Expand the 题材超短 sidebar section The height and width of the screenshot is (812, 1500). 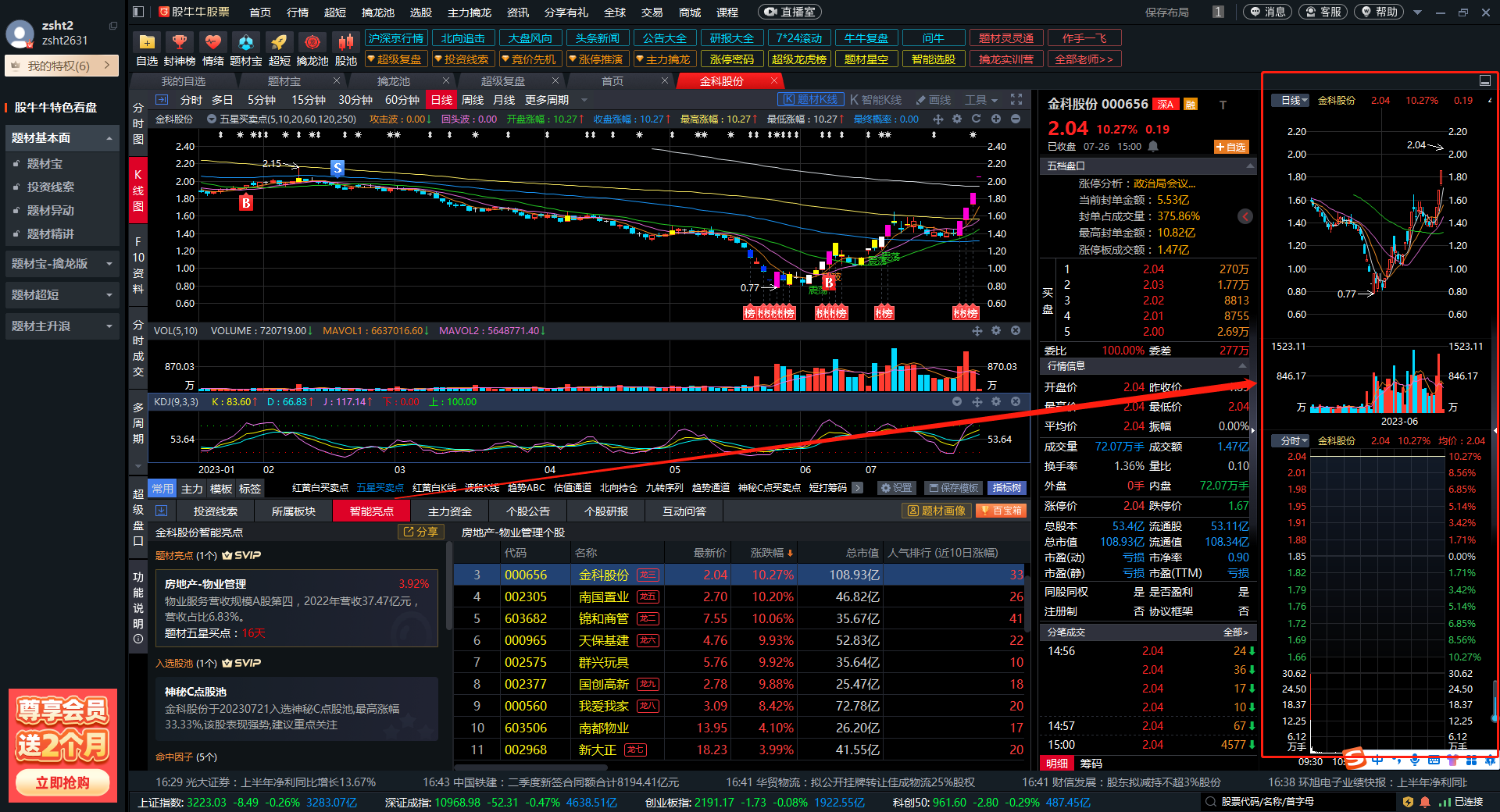click(62, 295)
